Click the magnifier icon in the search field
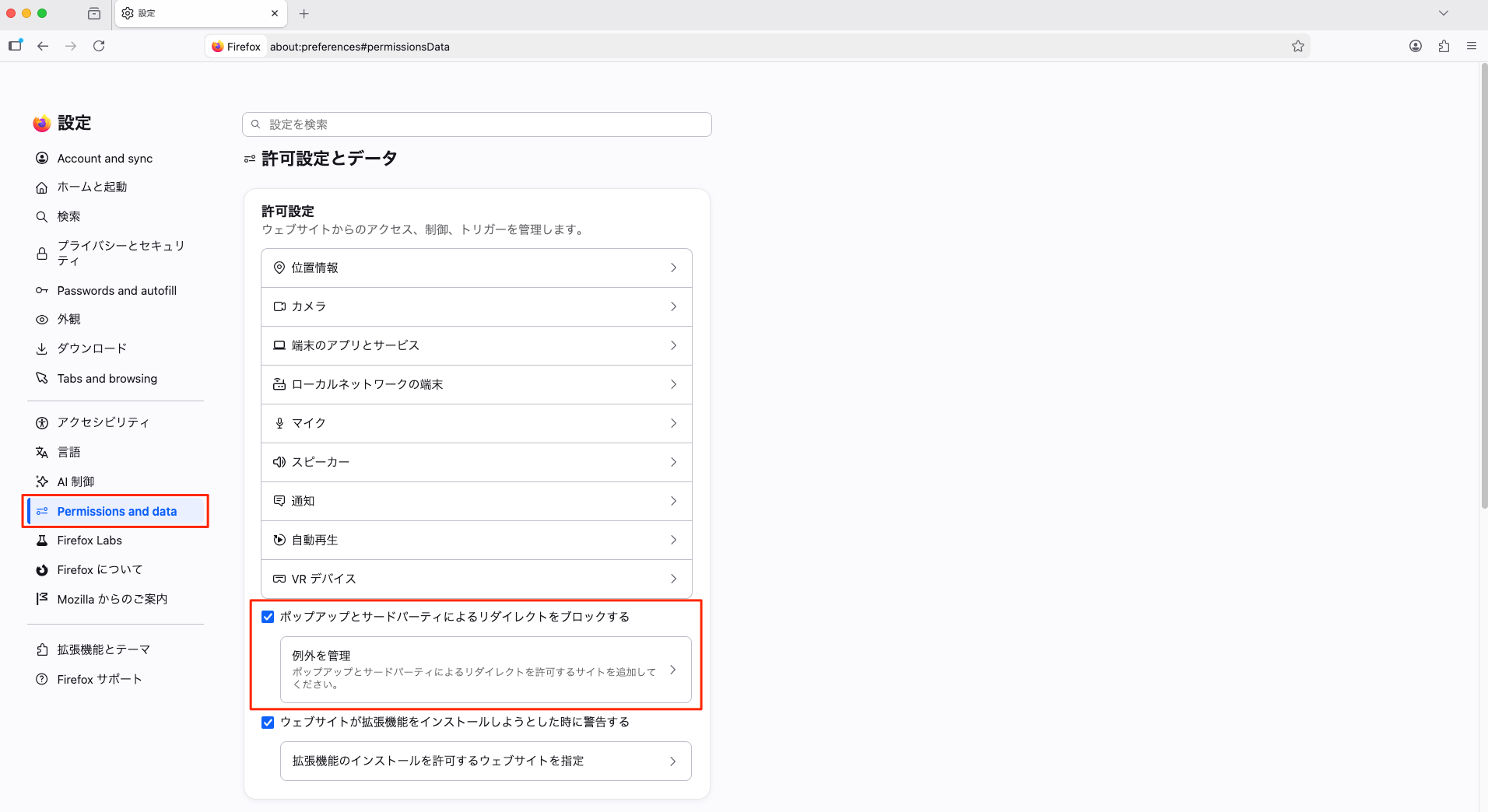 pos(256,124)
